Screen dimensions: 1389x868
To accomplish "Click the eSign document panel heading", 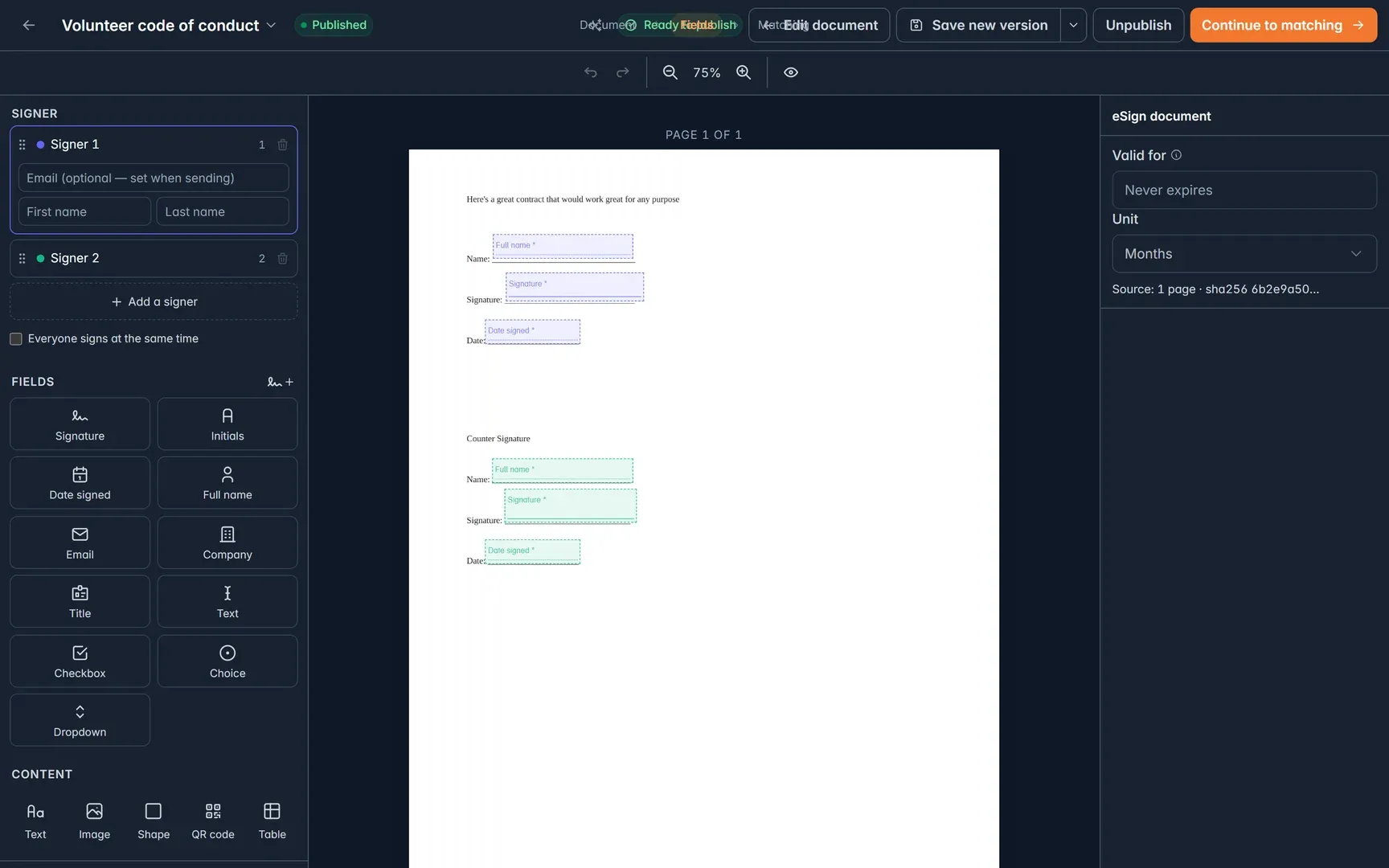I will coord(1162,117).
